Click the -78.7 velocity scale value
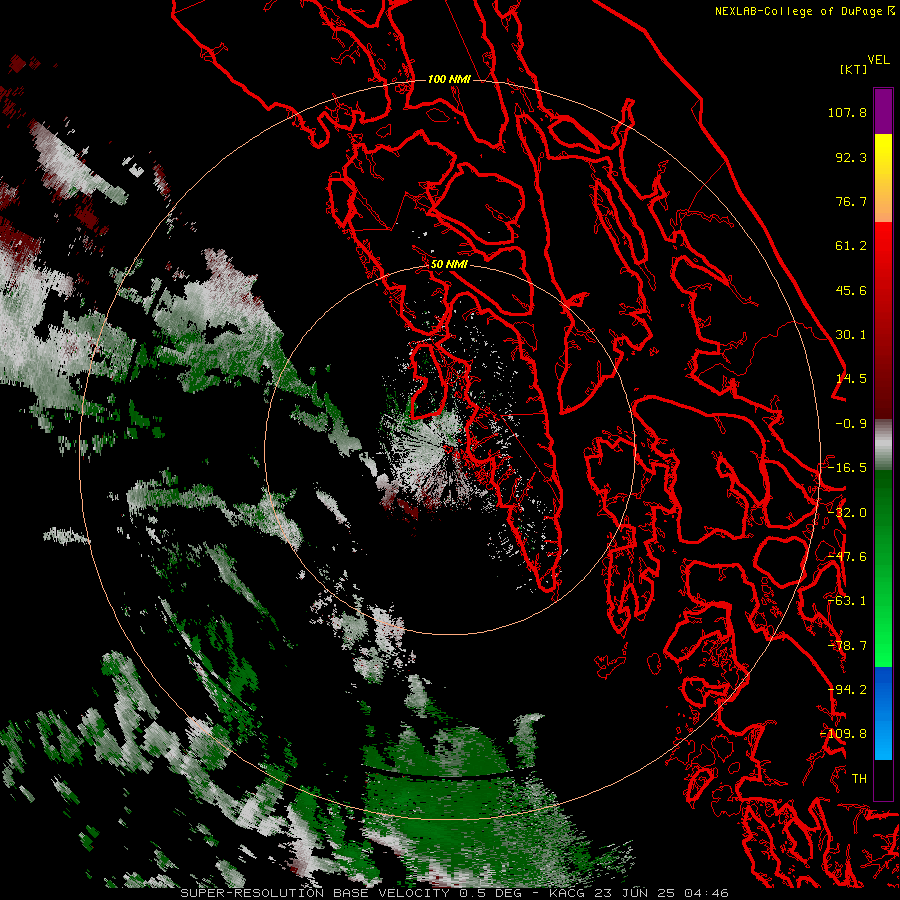The image size is (900, 900). click(847, 646)
